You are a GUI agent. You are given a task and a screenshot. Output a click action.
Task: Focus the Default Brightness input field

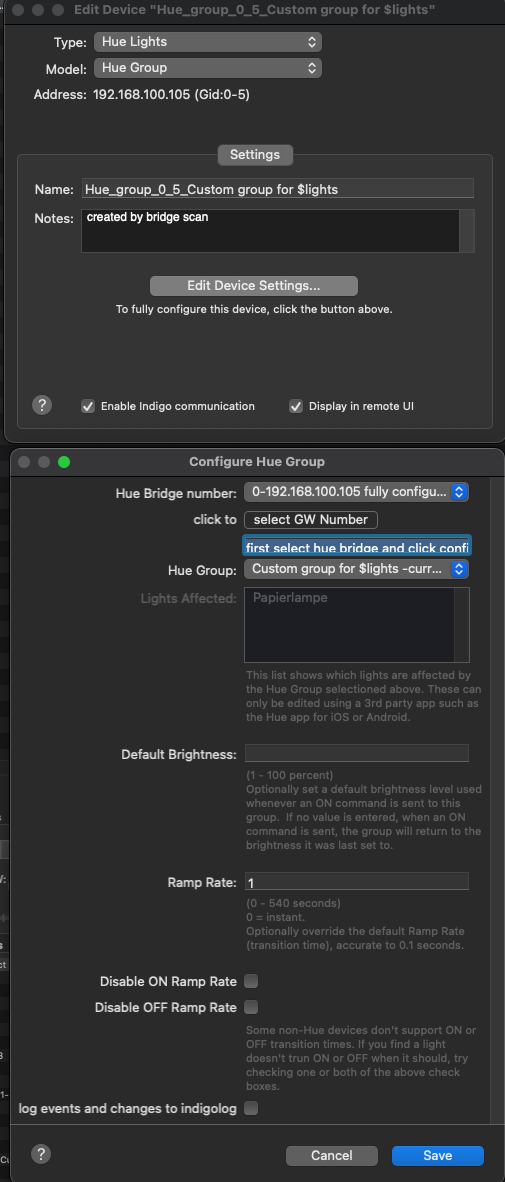[x=357, y=753]
